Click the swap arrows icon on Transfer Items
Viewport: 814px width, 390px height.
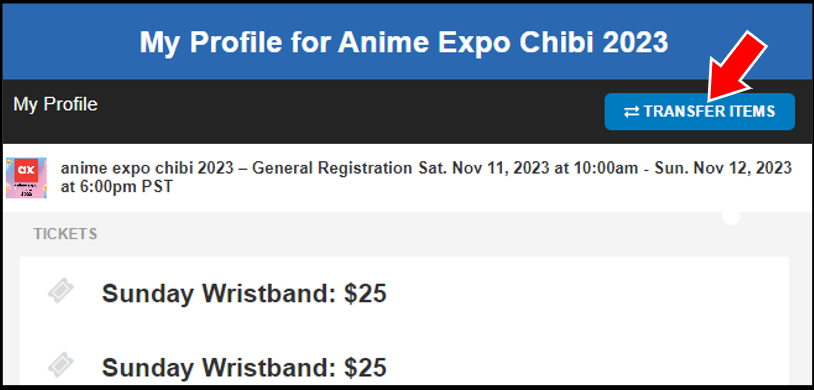click(631, 112)
